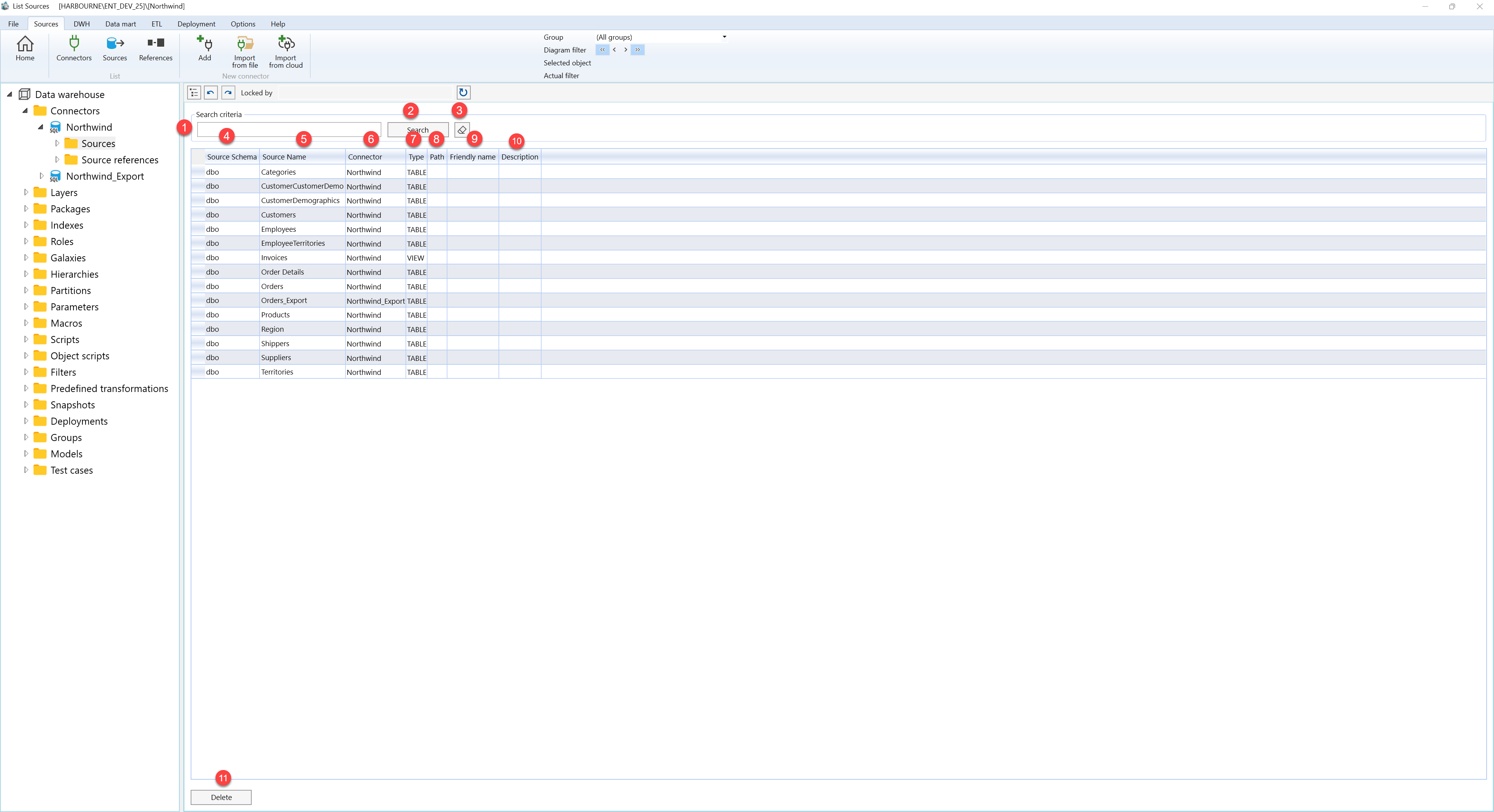Refresh the sources list

pos(463,93)
